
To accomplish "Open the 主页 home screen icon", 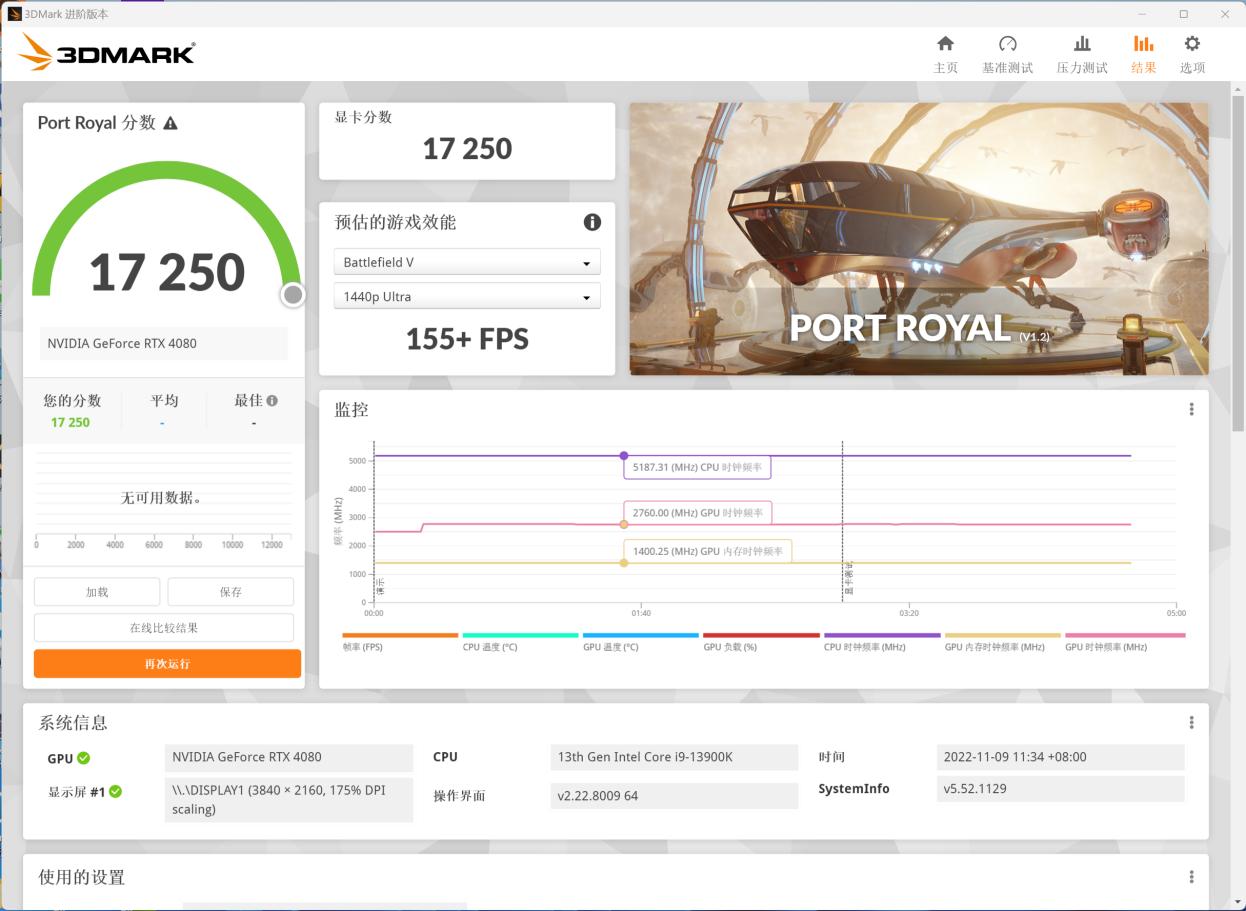I will point(944,55).
